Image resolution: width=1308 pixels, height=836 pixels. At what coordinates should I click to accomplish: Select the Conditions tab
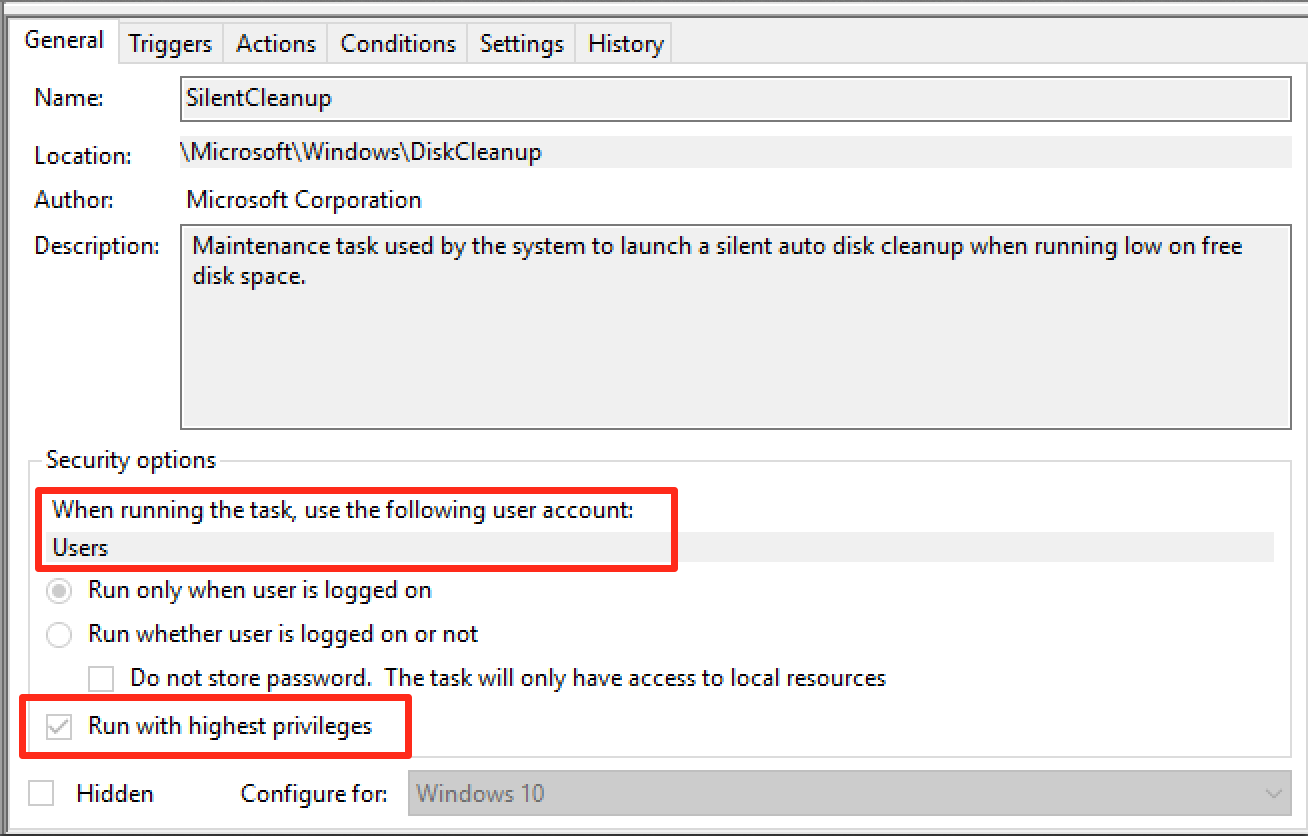tap(398, 44)
